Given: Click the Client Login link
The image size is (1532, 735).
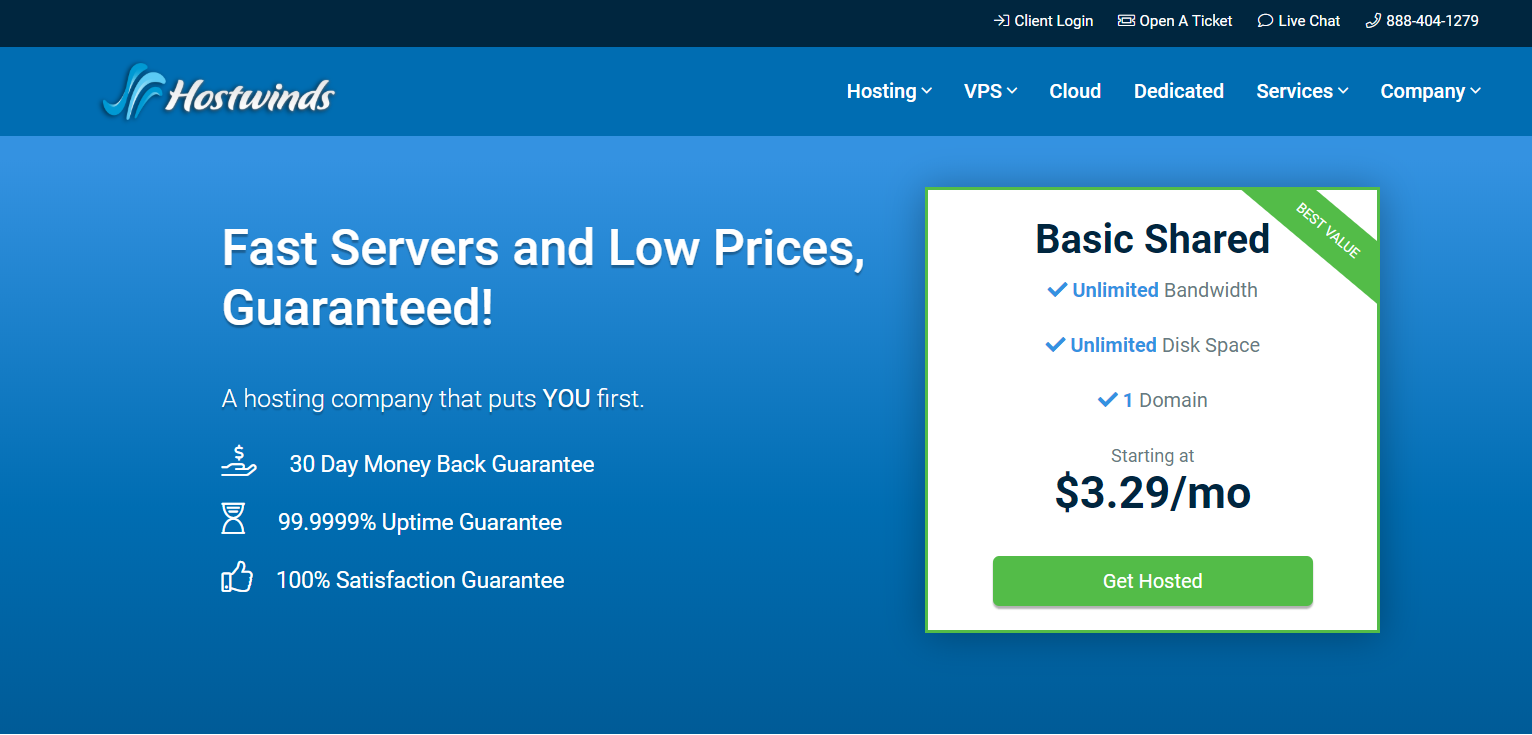Looking at the screenshot, I should pos(1053,21).
